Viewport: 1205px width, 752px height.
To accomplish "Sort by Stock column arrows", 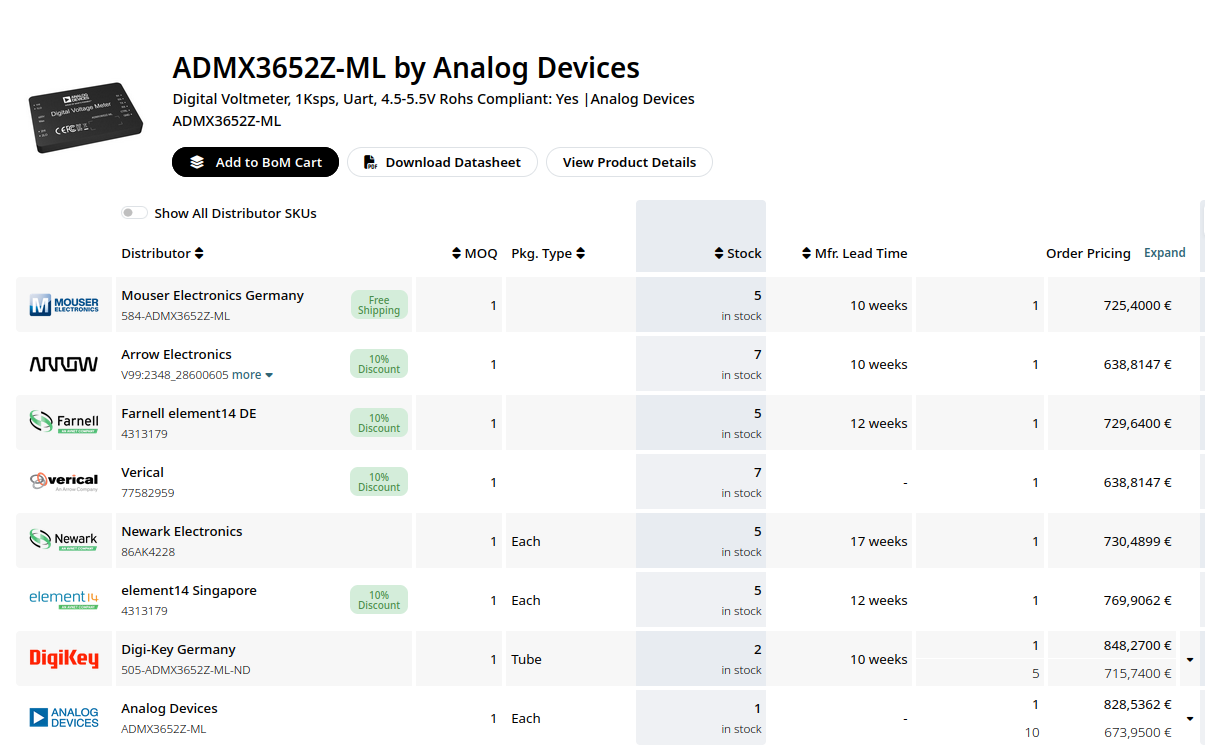I will [x=719, y=254].
